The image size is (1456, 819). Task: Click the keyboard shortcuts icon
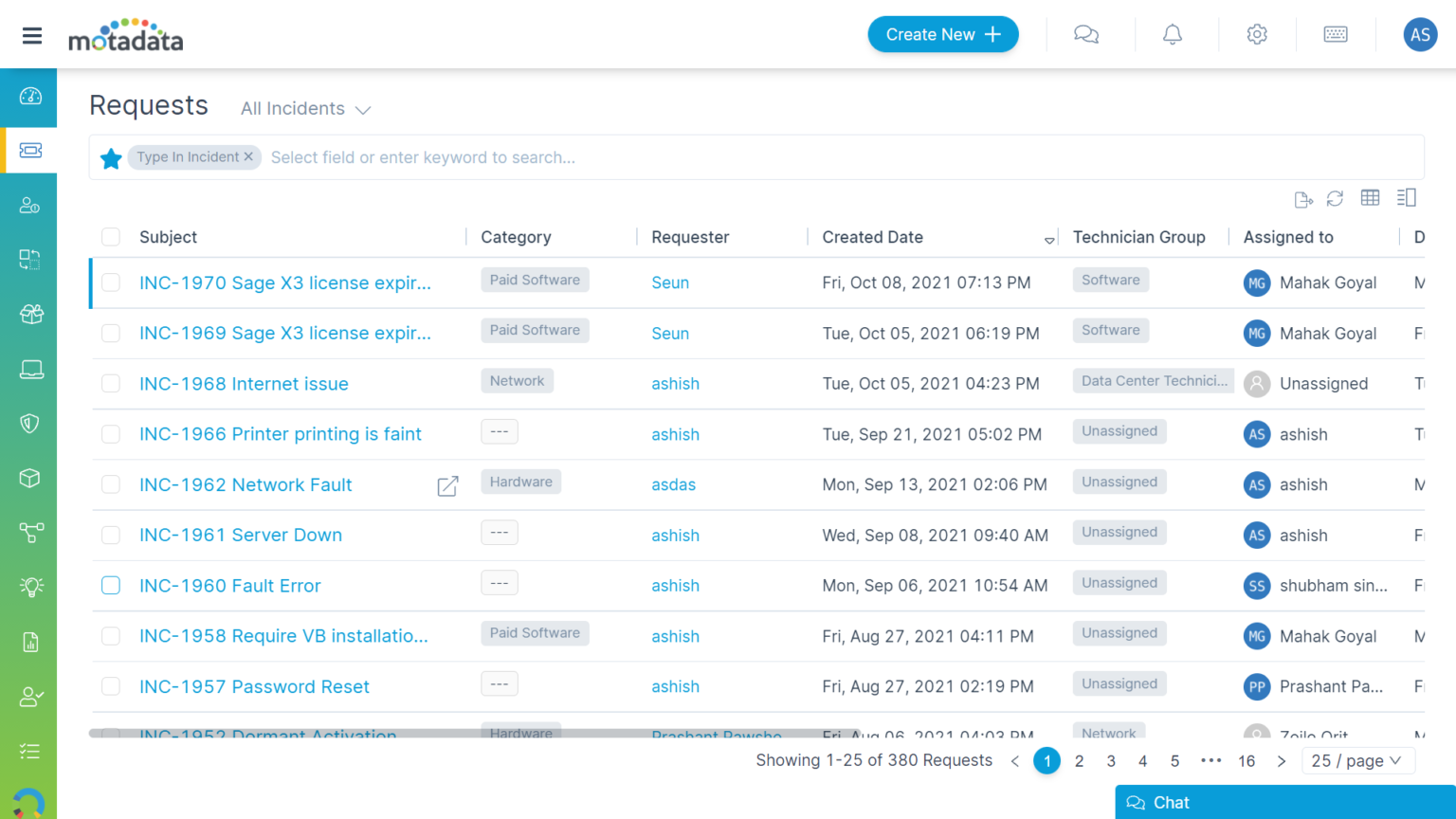pyautogui.click(x=1336, y=35)
